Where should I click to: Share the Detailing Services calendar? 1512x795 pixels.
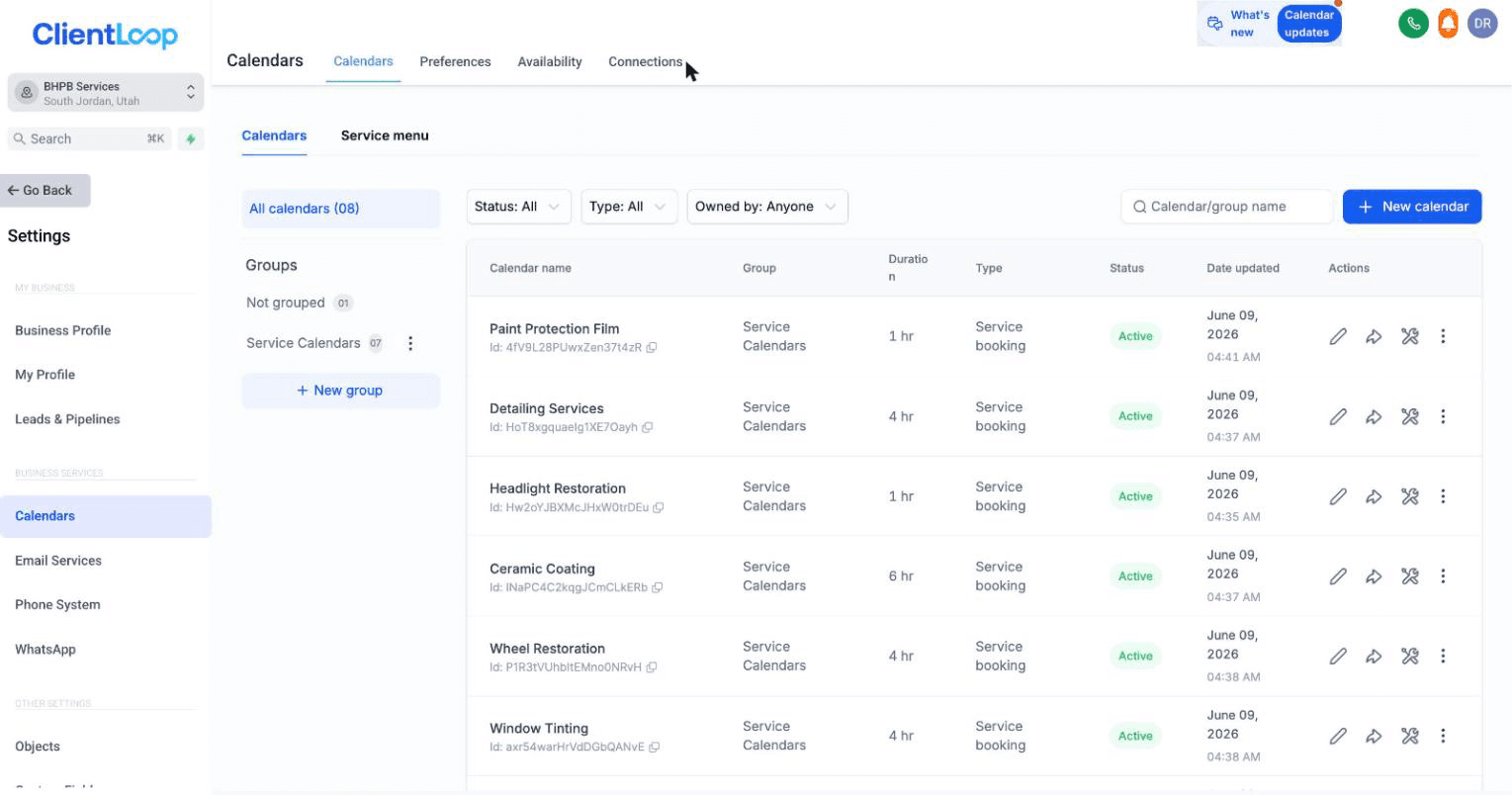[1374, 416]
